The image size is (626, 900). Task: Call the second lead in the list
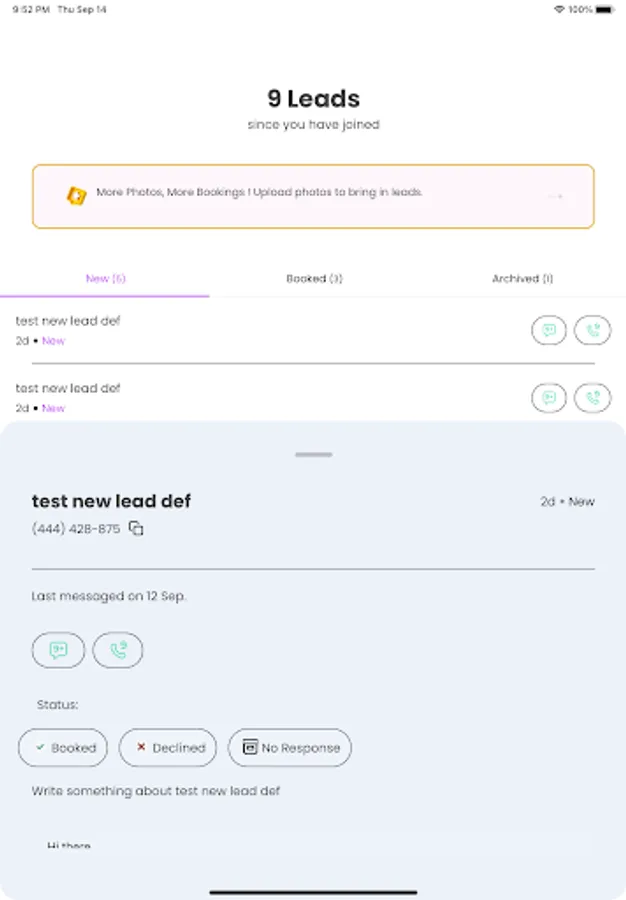coord(592,398)
